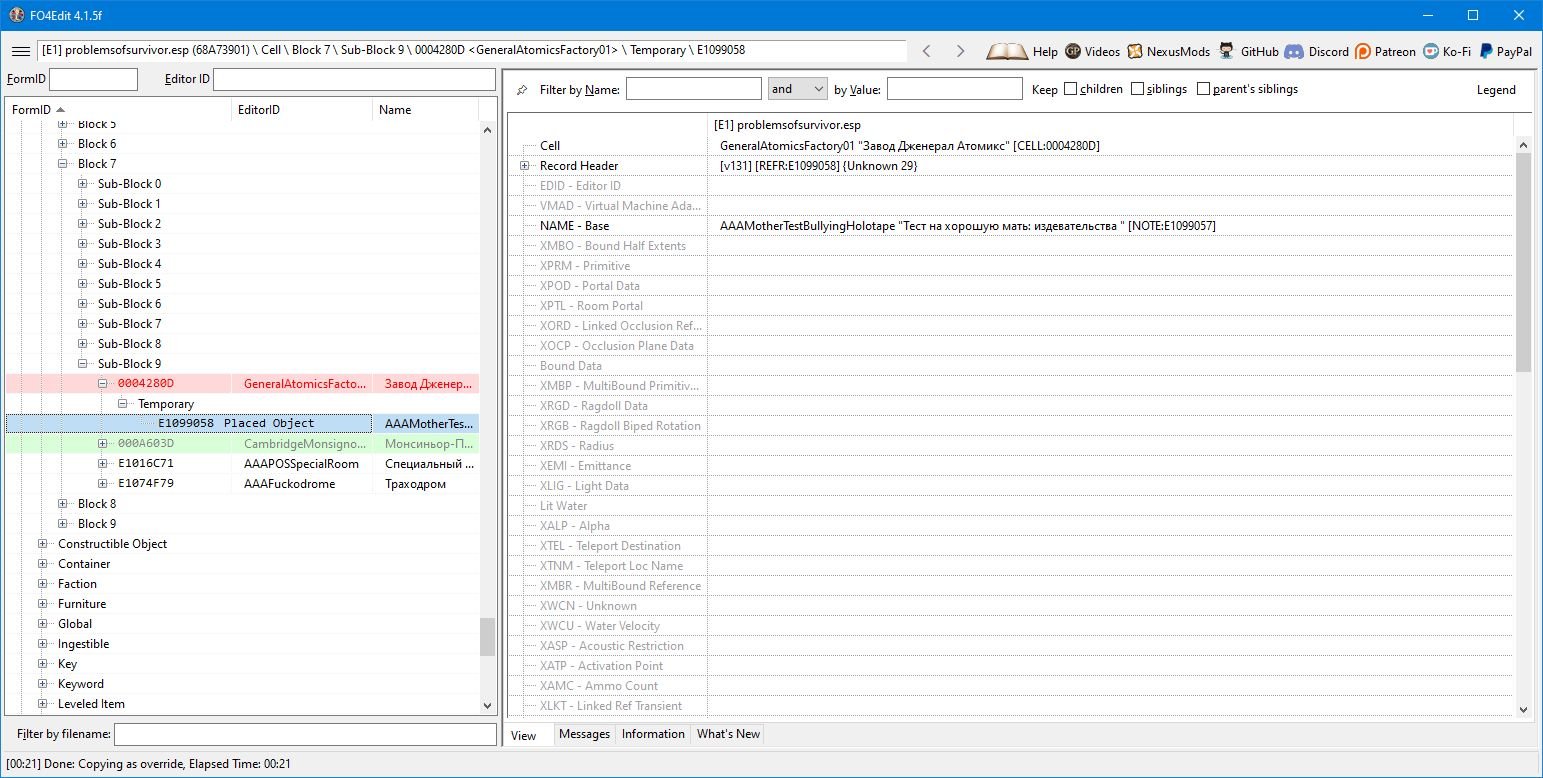Open the Ko-Fi icon link
This screenshot has width=1543, height=778.
coord(1432,51)
